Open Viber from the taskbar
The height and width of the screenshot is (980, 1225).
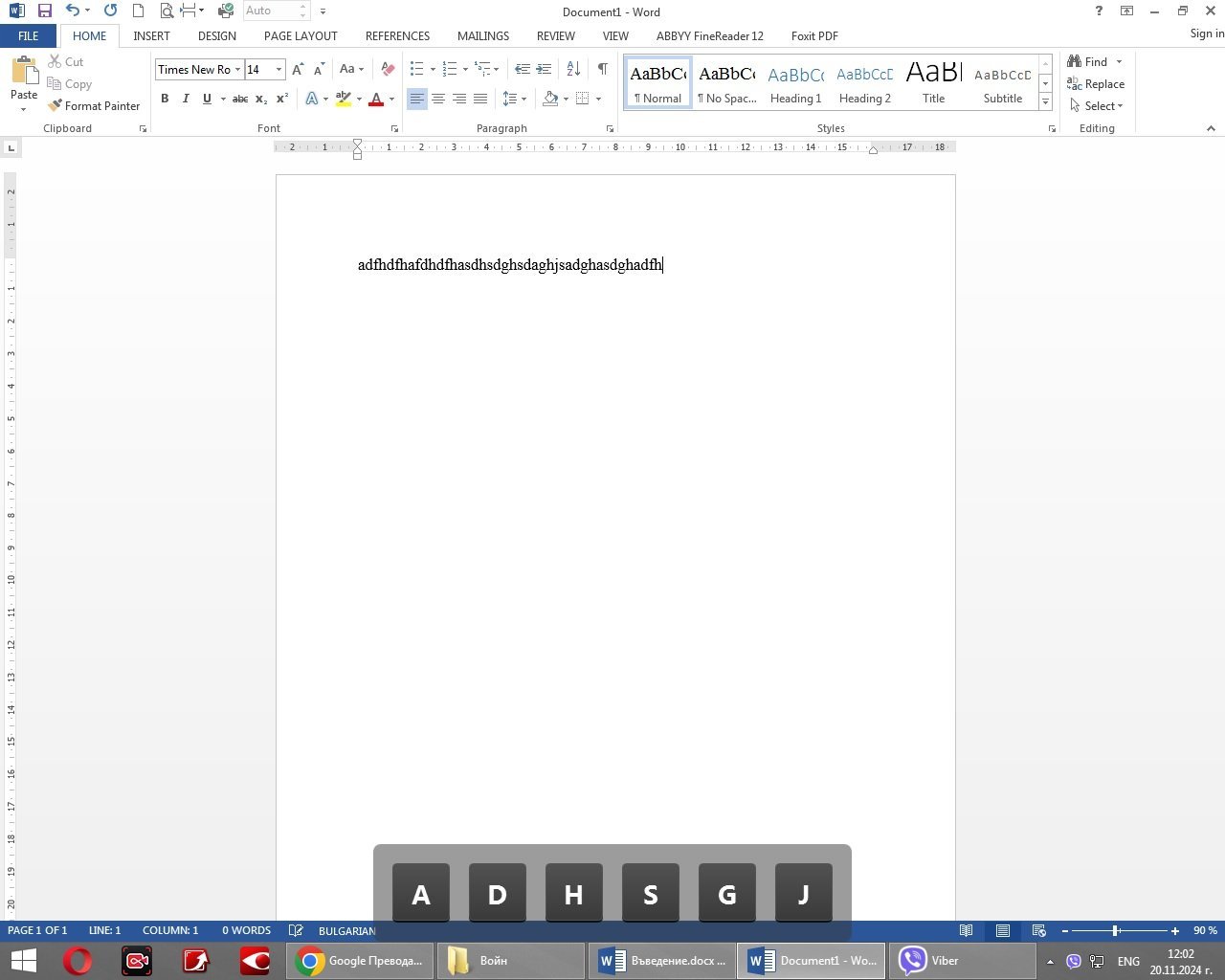click(963, 961)
